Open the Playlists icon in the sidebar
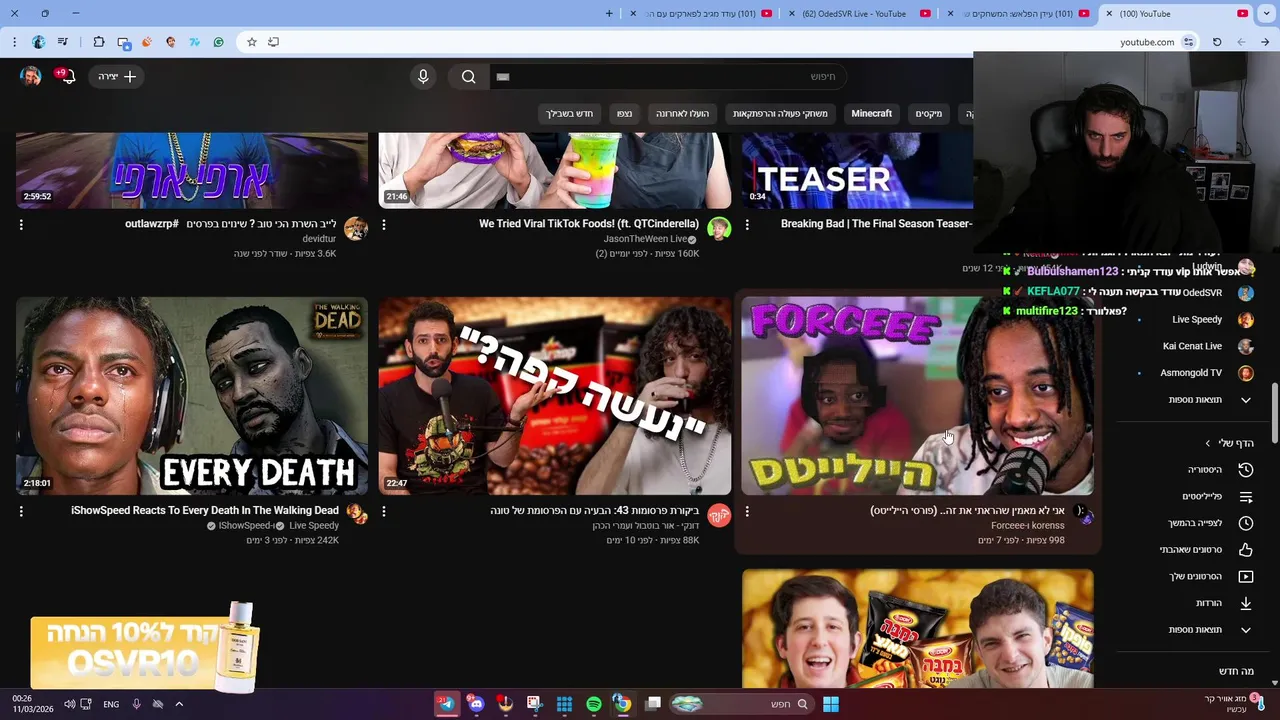 [1246, 496]
